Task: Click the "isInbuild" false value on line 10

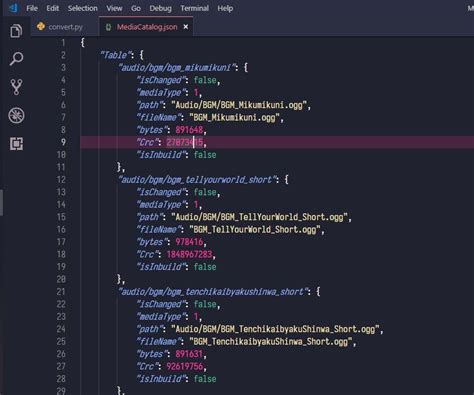Action: tap(205, 155)
